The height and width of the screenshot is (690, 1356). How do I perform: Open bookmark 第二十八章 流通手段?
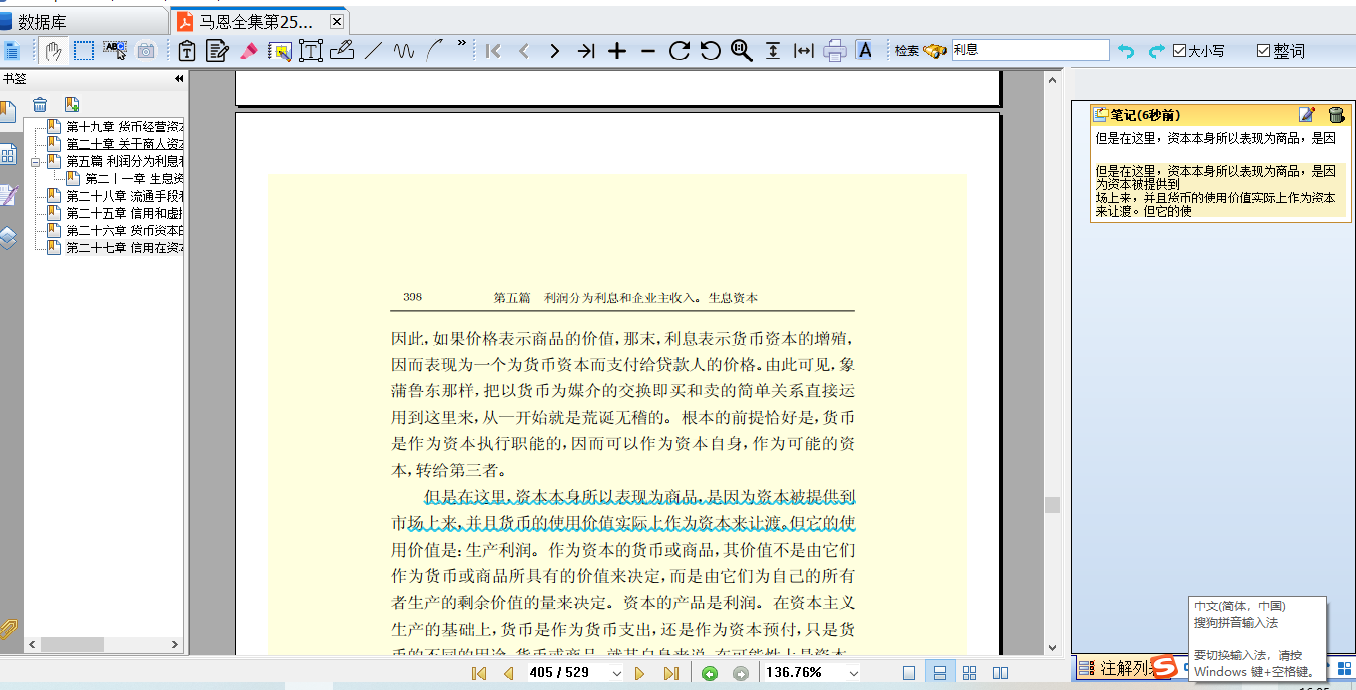(x=125, y=196)
